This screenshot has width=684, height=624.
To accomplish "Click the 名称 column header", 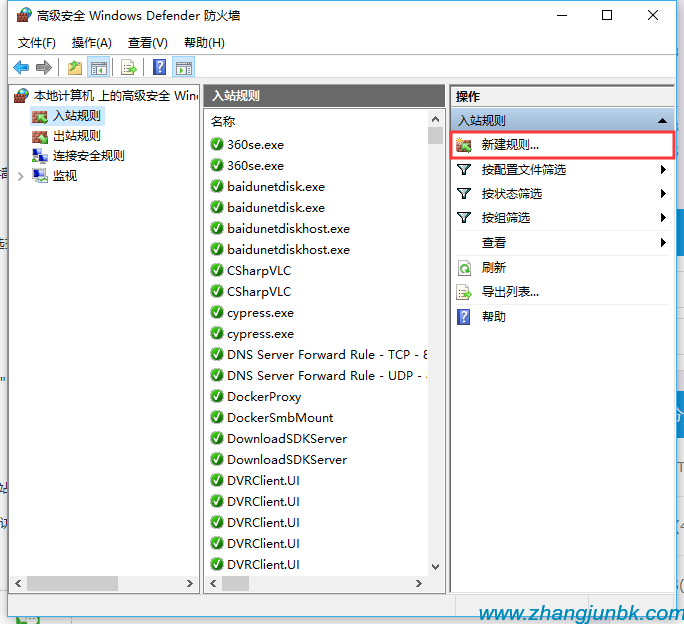I will coord(222,121).
